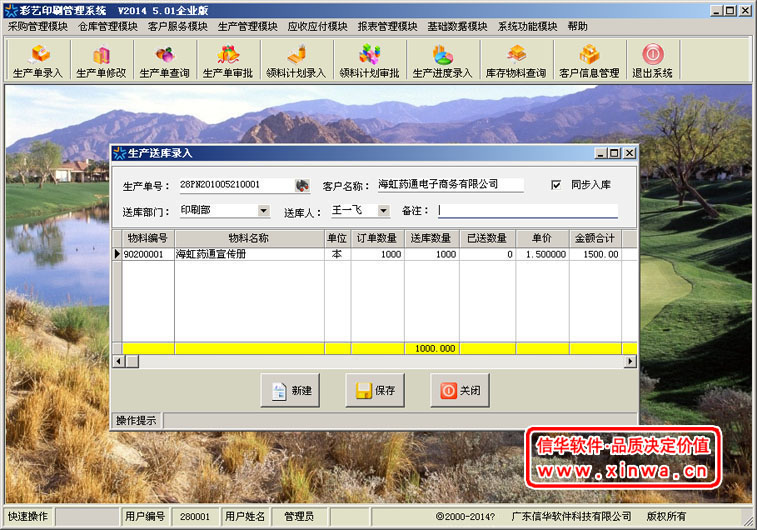Viewport: 757px width, 530px height.
Task: Open 系统功能模块 menu
Action: point(527,27)
